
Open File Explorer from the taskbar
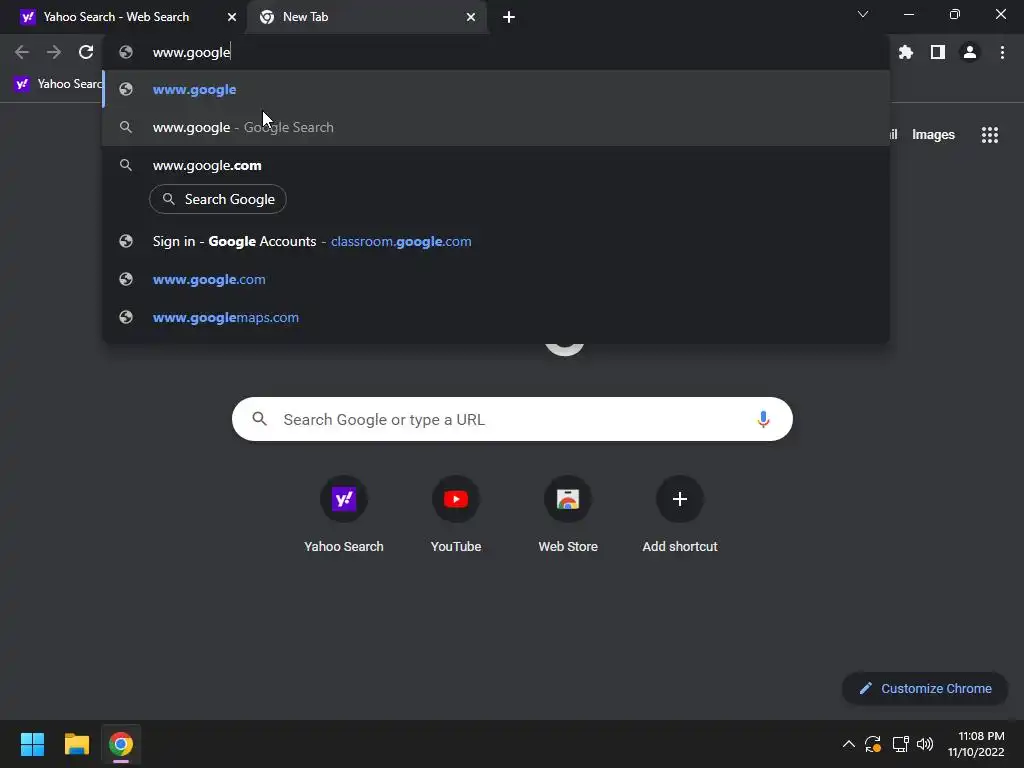(76, 744)
